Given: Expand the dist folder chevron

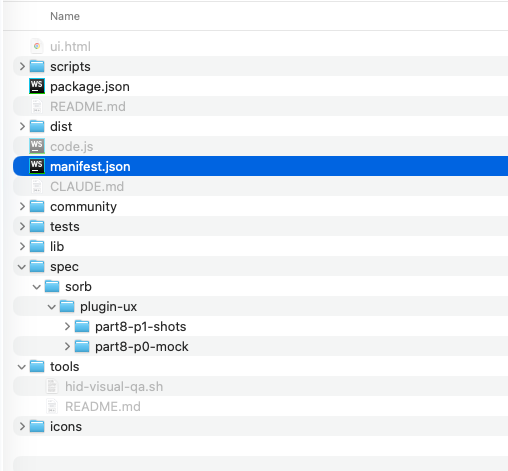Looking at the screenshot, I should 22,126.
